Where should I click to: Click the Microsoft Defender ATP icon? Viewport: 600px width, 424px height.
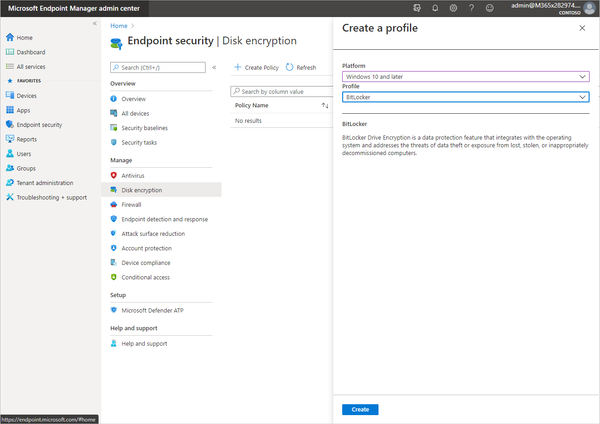[x=114, y=310]
